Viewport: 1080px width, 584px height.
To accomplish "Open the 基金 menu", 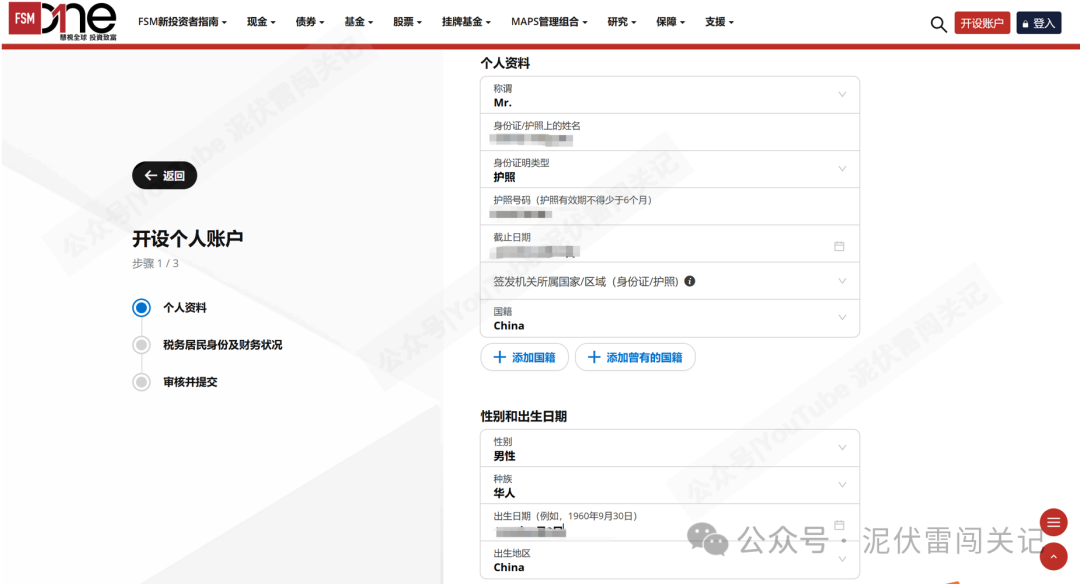I will click(358, 22).
